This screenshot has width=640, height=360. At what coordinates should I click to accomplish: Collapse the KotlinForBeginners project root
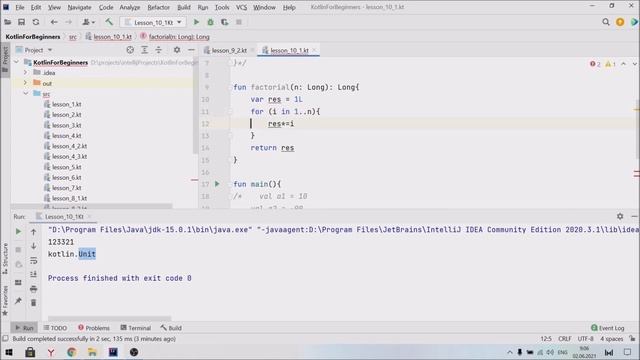[17, 62]
